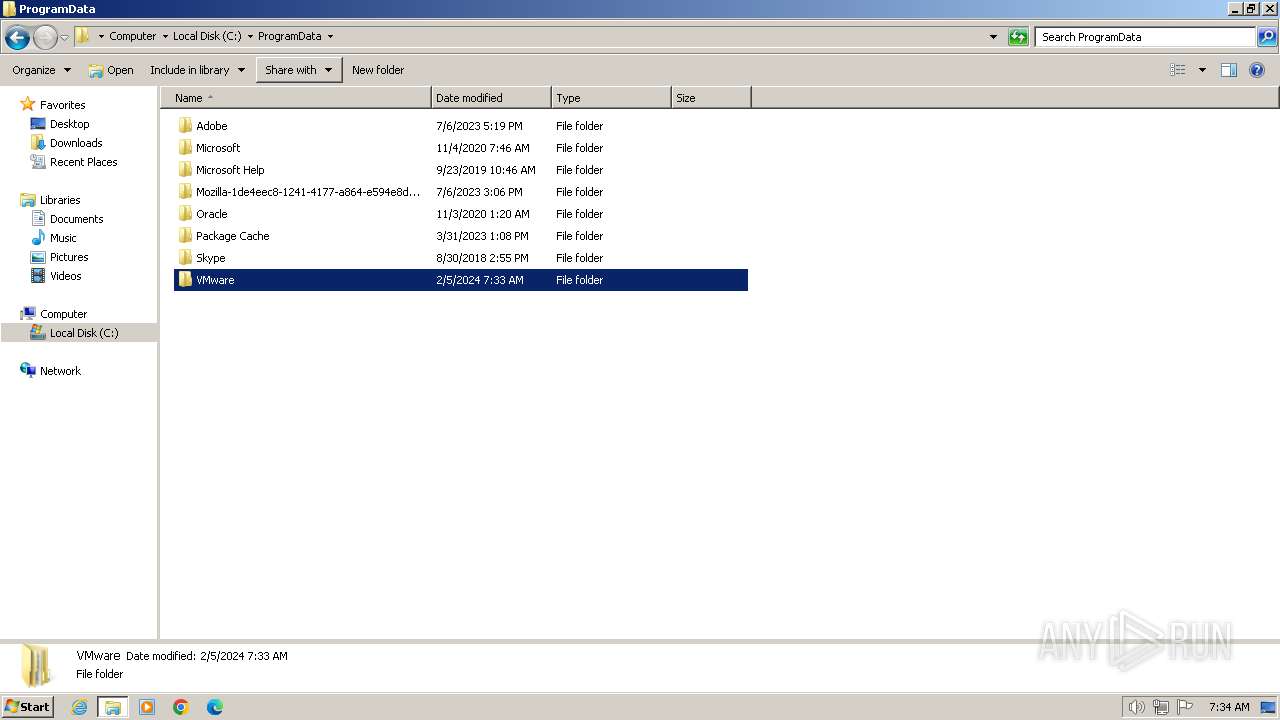Viewport: 1280px width, 720px height.
Task: Click the network tray icon
Action: (1161, 707)
